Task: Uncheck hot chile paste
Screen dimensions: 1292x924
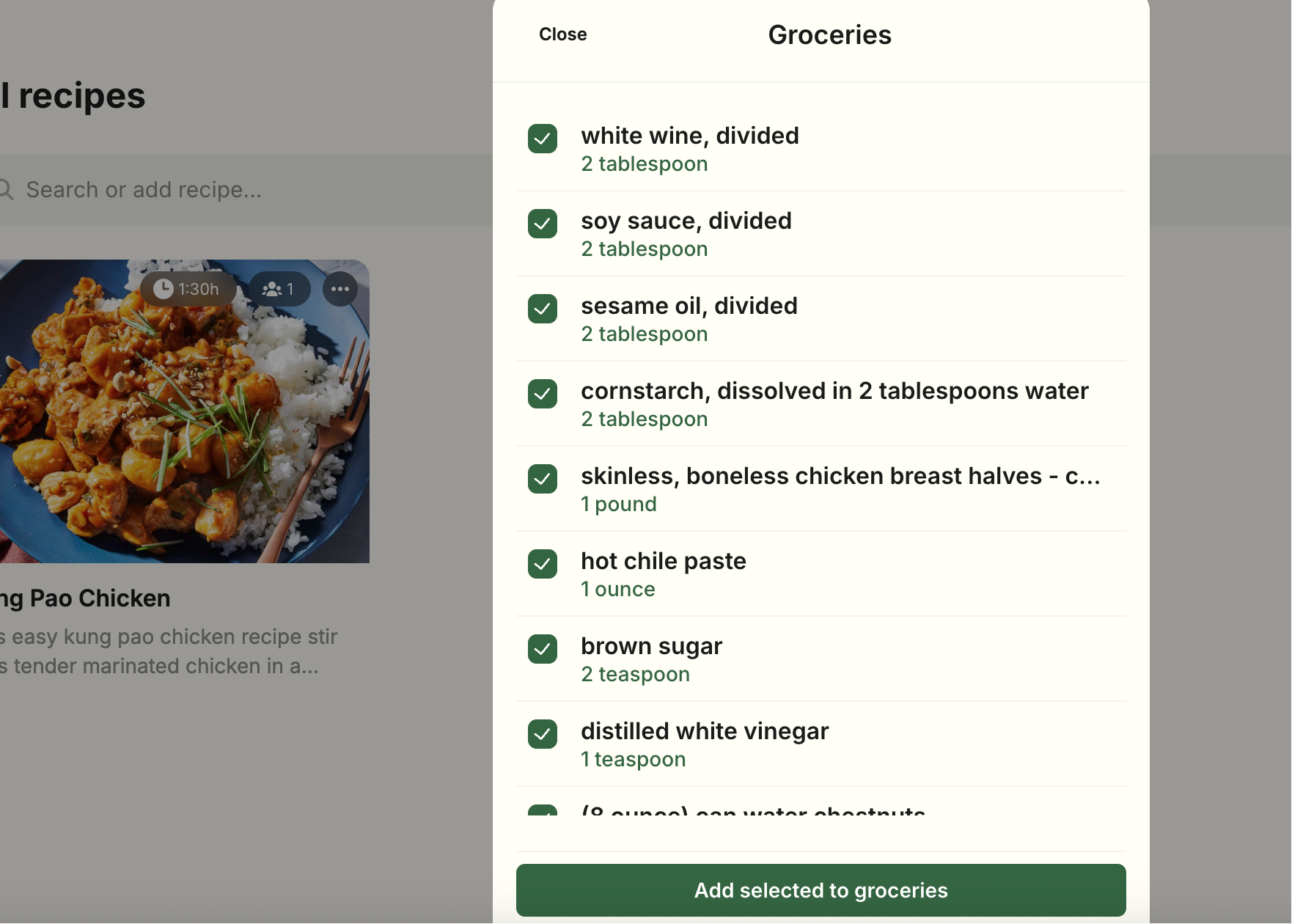Action: tap(543, 564)
